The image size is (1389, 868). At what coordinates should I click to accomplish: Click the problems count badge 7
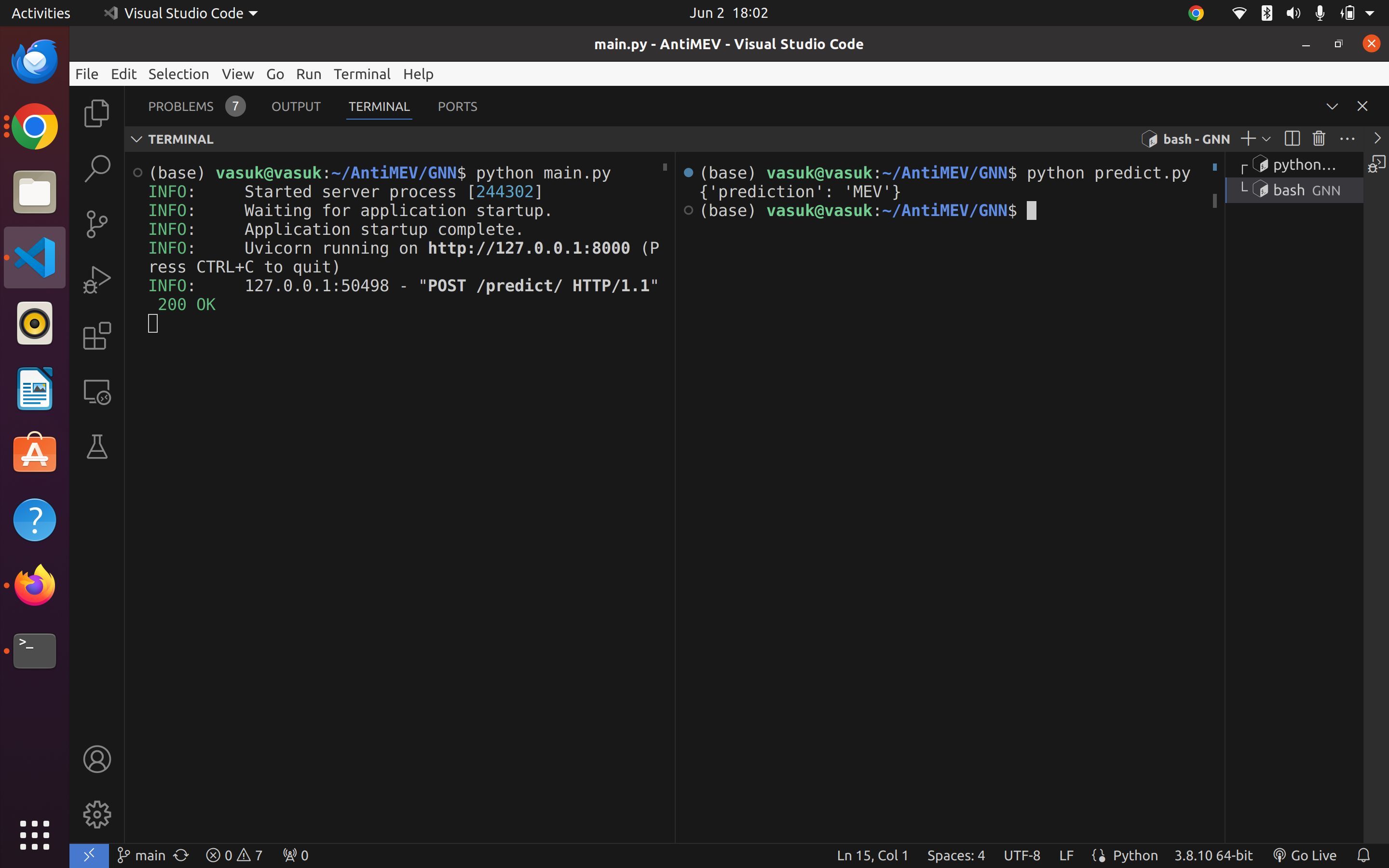click(235, 106)
